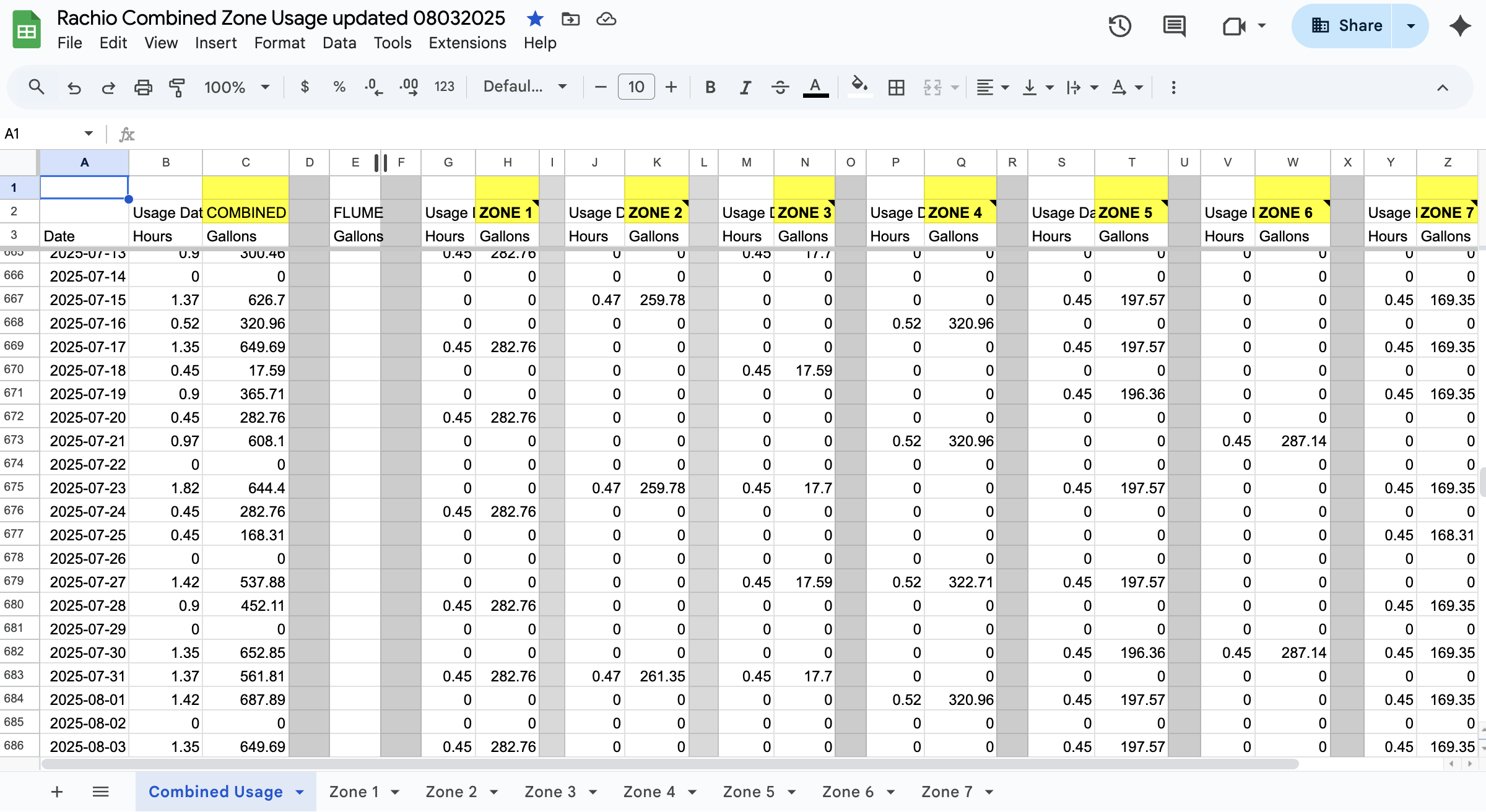Screen dimensions: 1486x812
Task: Increase decimal places
Action: (409, 87)
